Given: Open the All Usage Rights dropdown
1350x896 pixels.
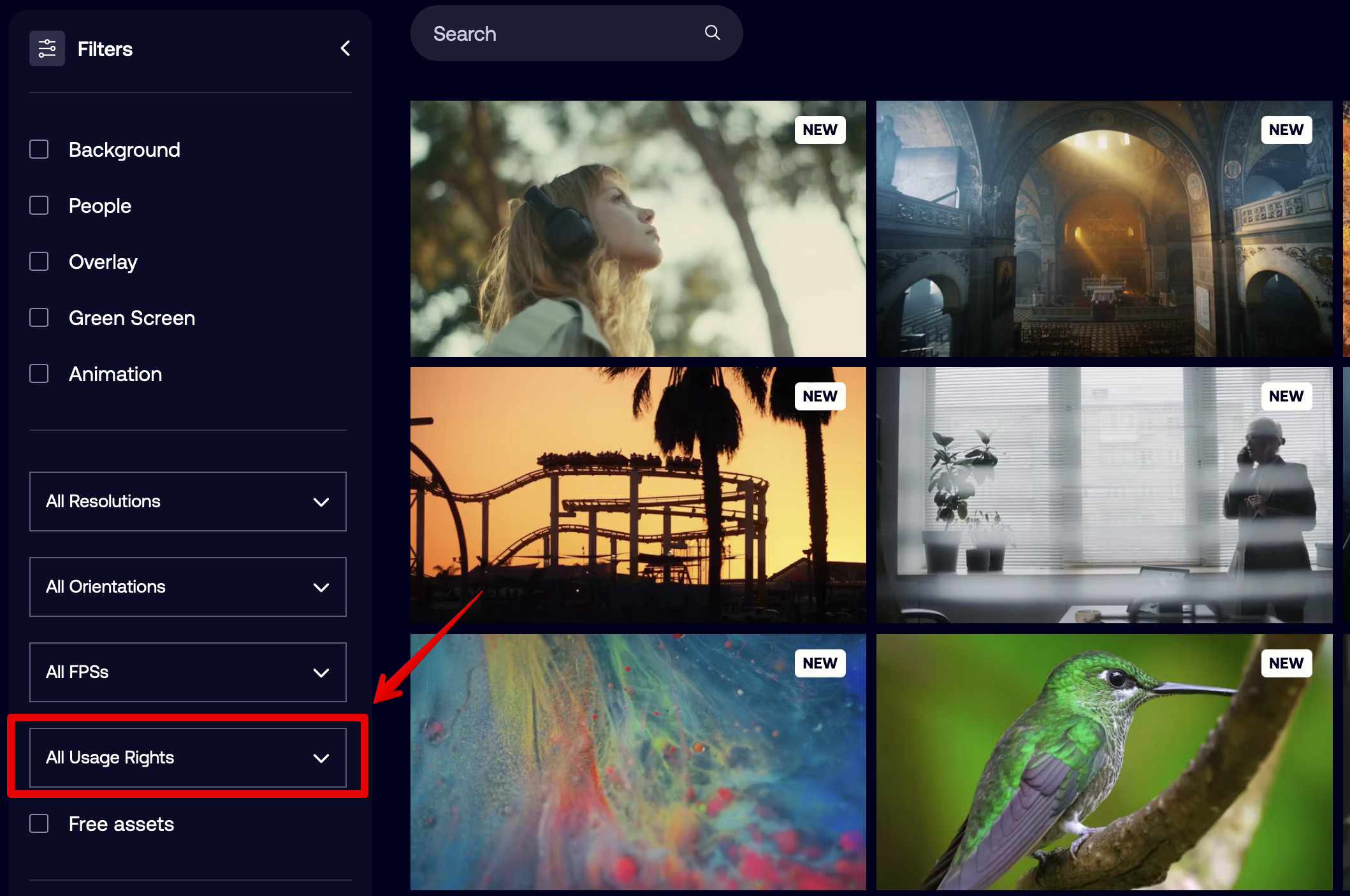Looking at the screenshot, I should coord(188,758).
